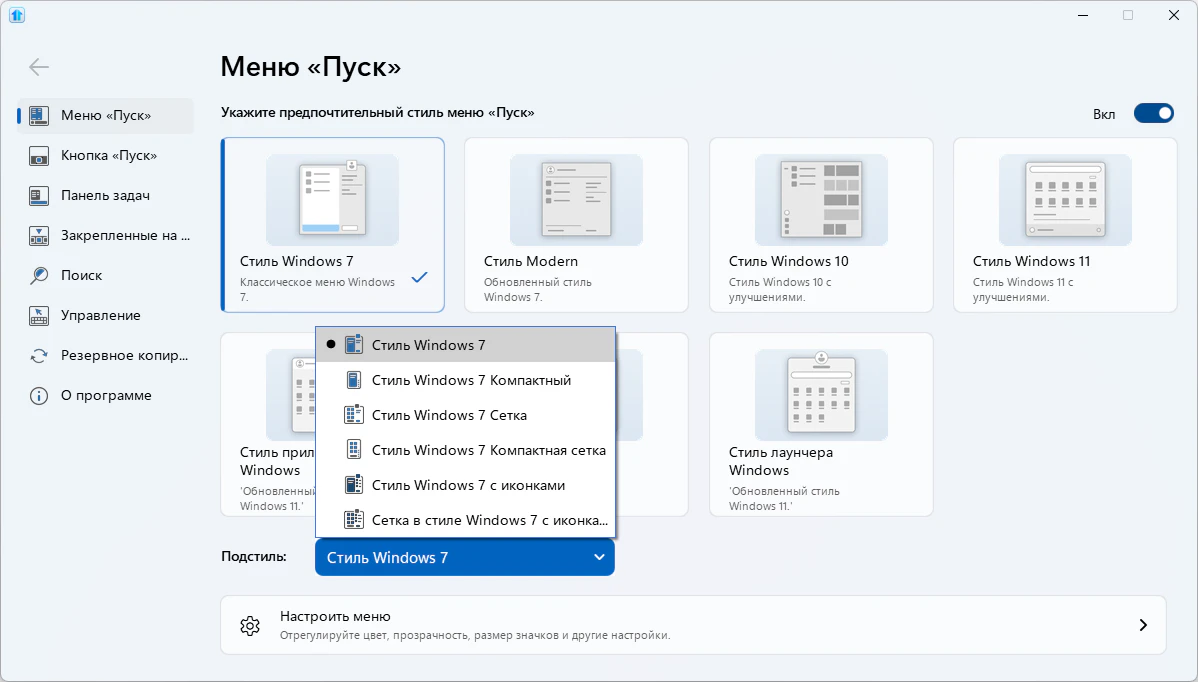
Task: Click the Подстиль dropdown chevron arrow
Action: [600, 558]
